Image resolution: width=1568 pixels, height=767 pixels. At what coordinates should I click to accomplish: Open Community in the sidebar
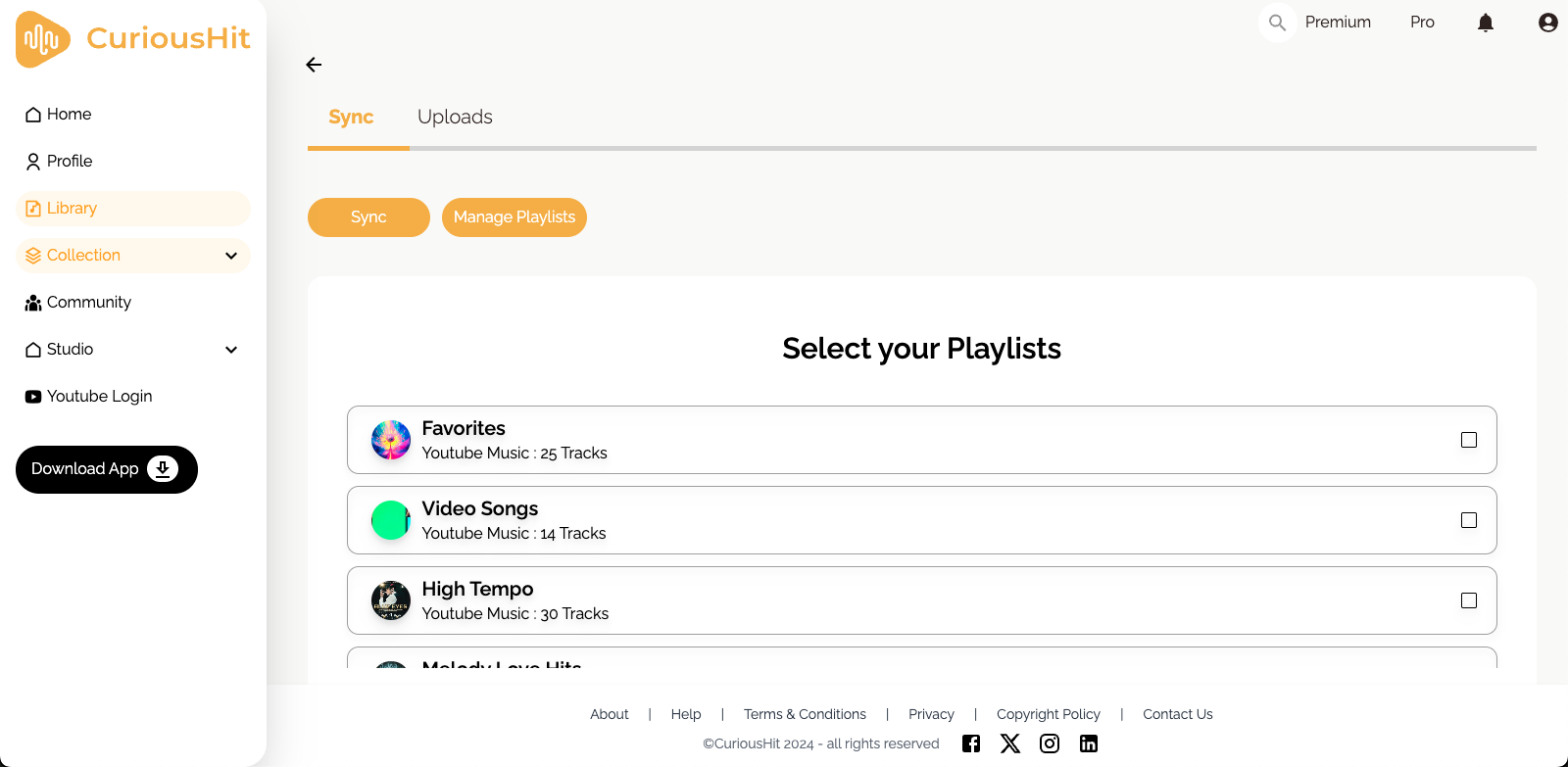tap(88, 303)
